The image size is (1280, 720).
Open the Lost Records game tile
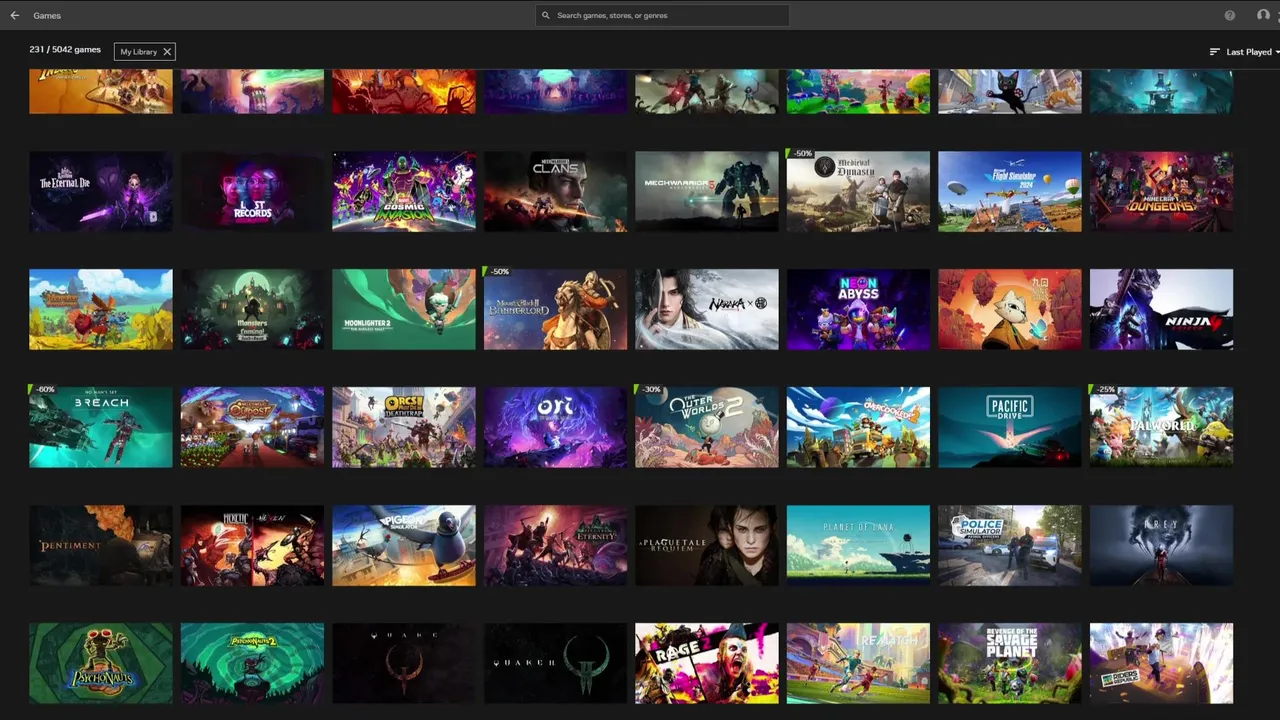point(252,191)
